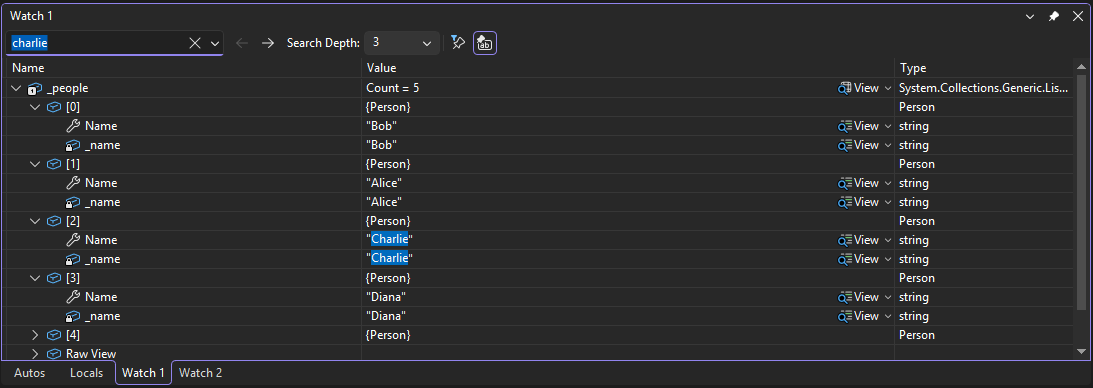Click the scrollbar down arrow
Image resolution: width=1093 pixels, height=388 pixels.
[x=1081, y=352]
